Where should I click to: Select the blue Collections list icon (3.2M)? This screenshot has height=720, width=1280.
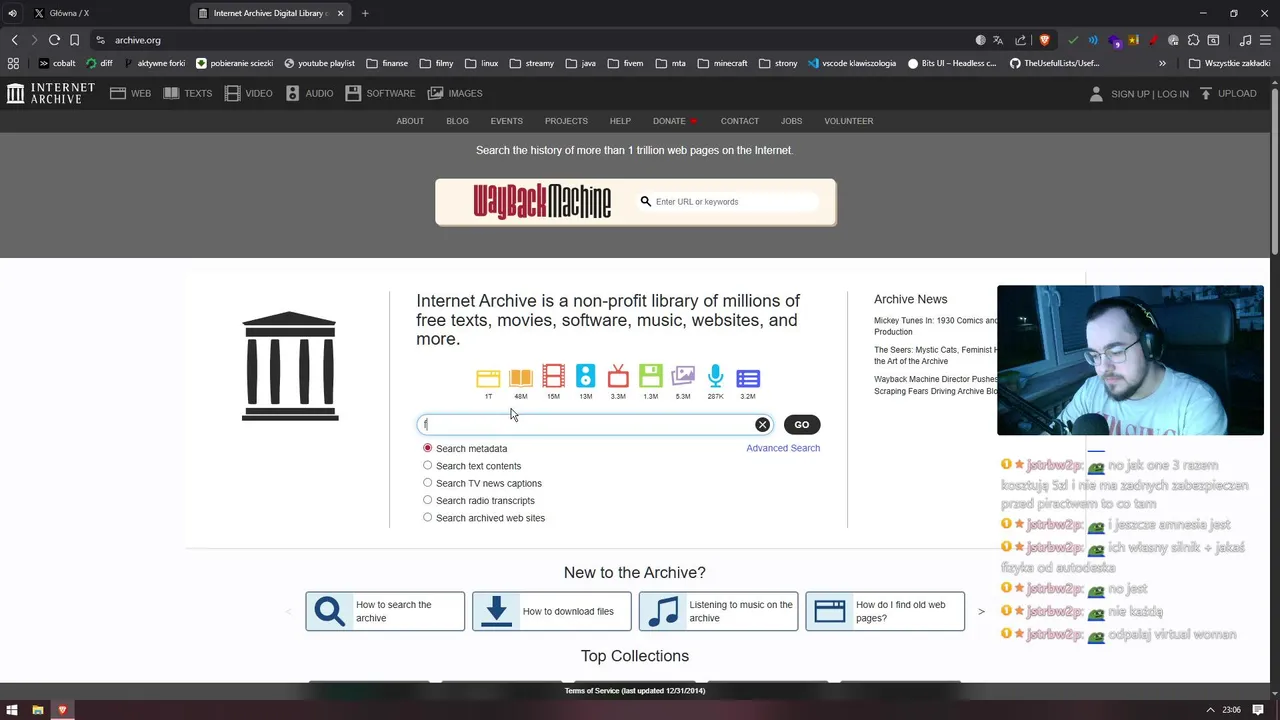pos(748,378)
